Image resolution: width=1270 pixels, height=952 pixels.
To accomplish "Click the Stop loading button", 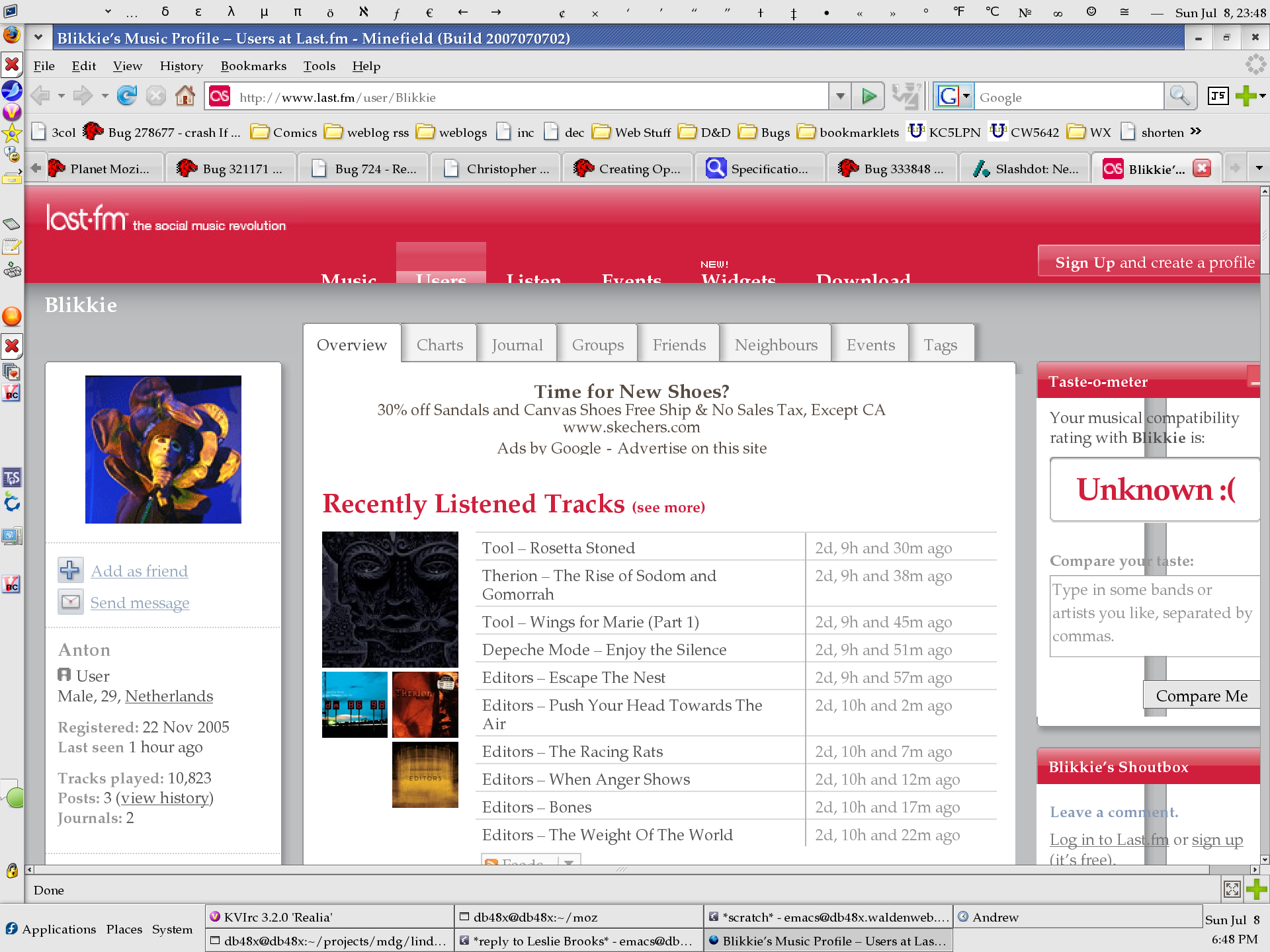I will pyautogui.click(x=156, y=97).
